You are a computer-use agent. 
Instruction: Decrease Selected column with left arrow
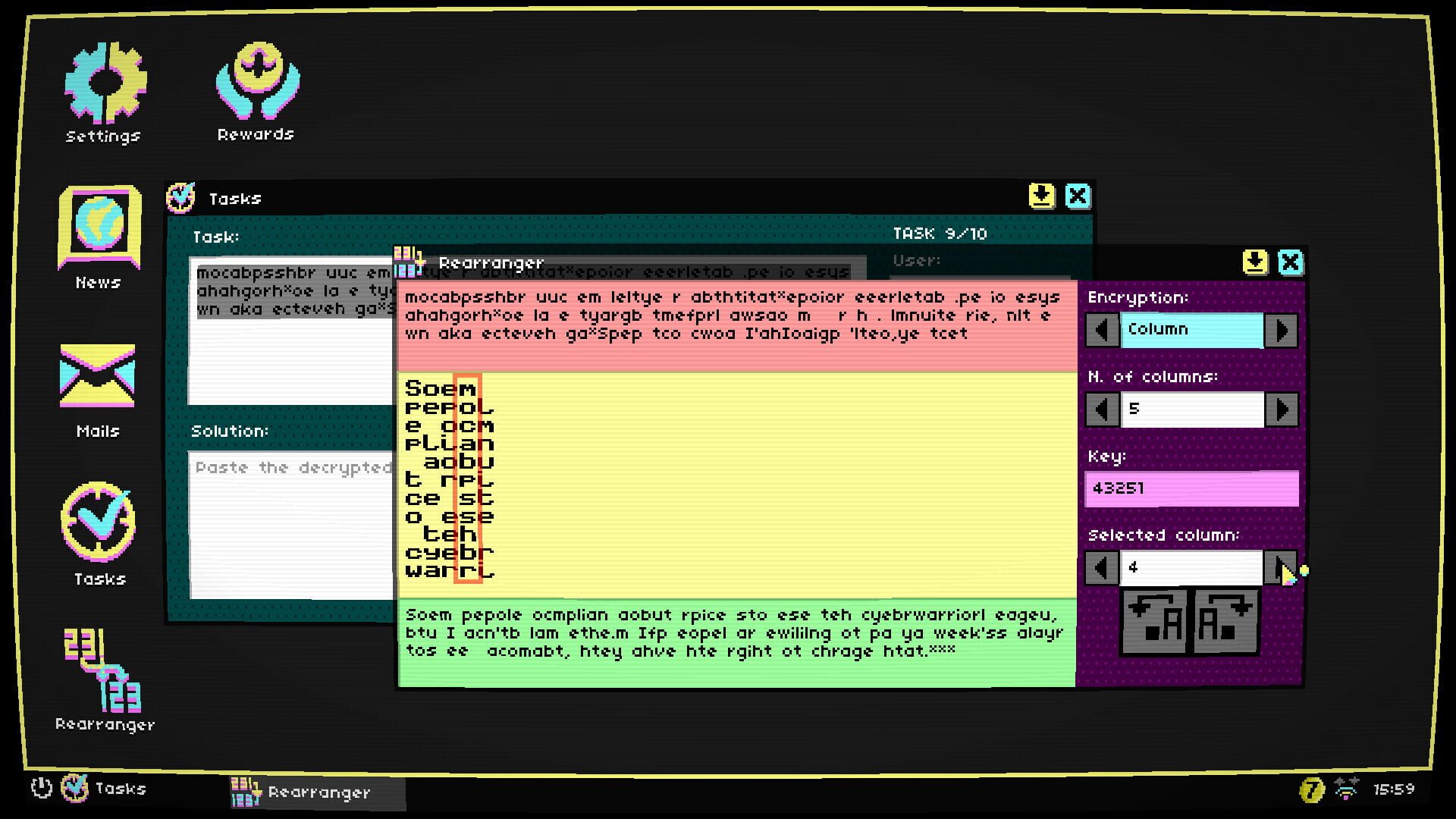pos(1101,567)
